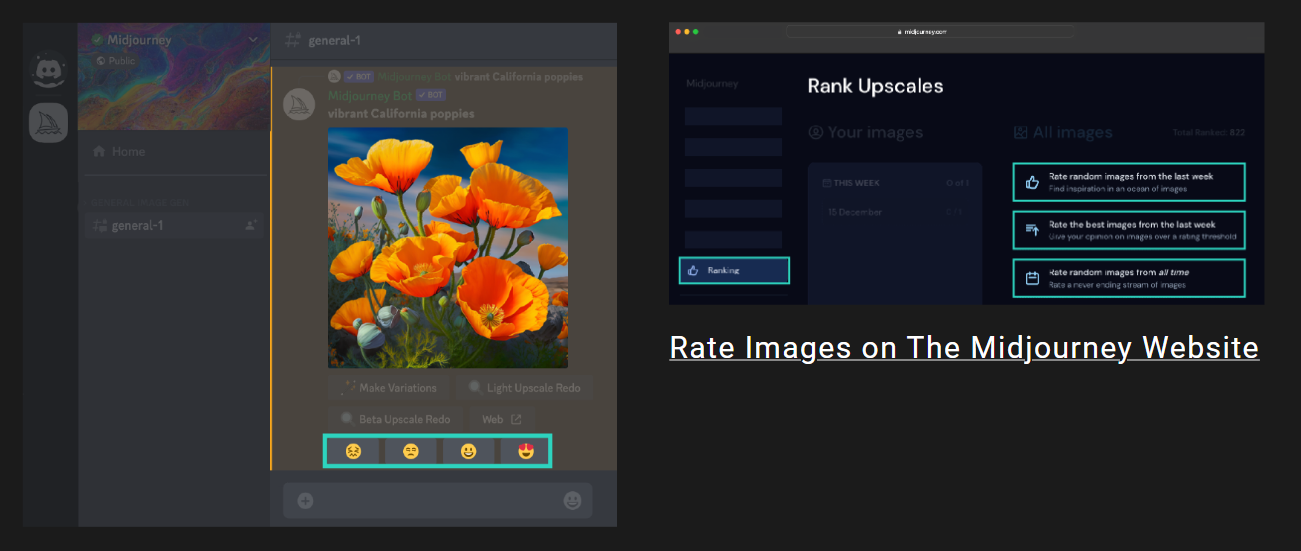Click the Midjourney logo text in website sidebar
This screenshot has height=551, width=1301.
pyautogui.click(x=712, y=84)
